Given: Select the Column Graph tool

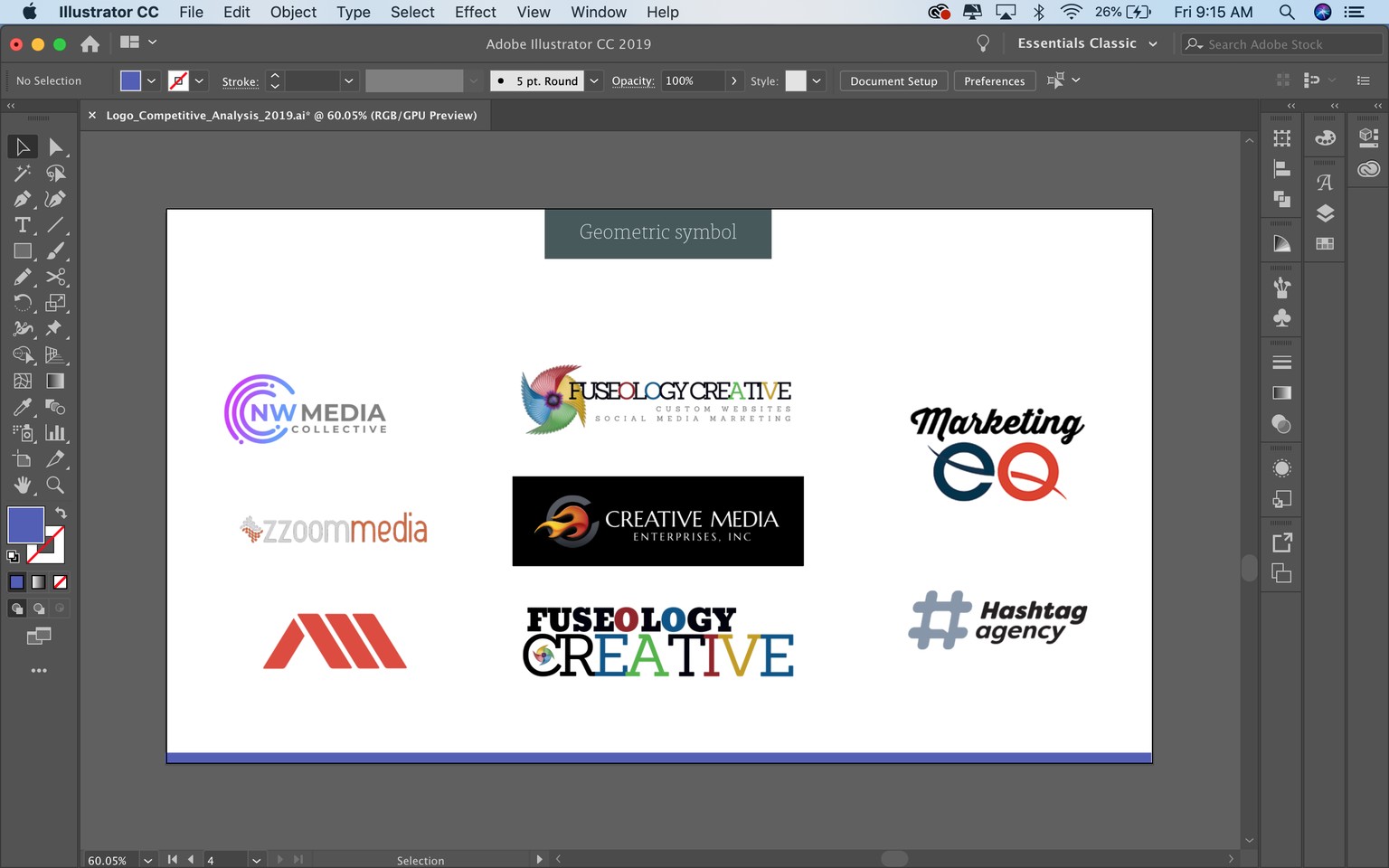Looking at the screenshot, I should 55,433.
